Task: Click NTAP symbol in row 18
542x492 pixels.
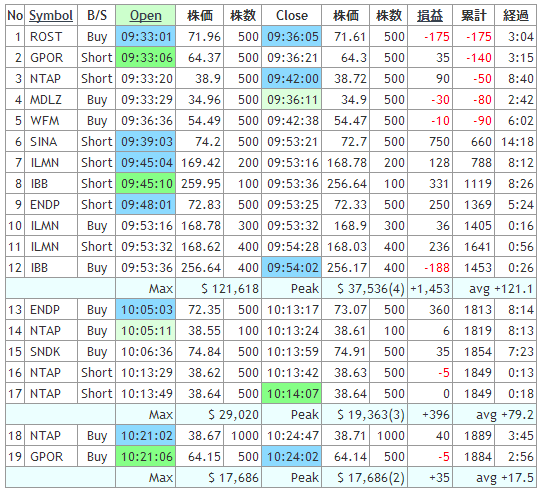Action: click(45, 436)
